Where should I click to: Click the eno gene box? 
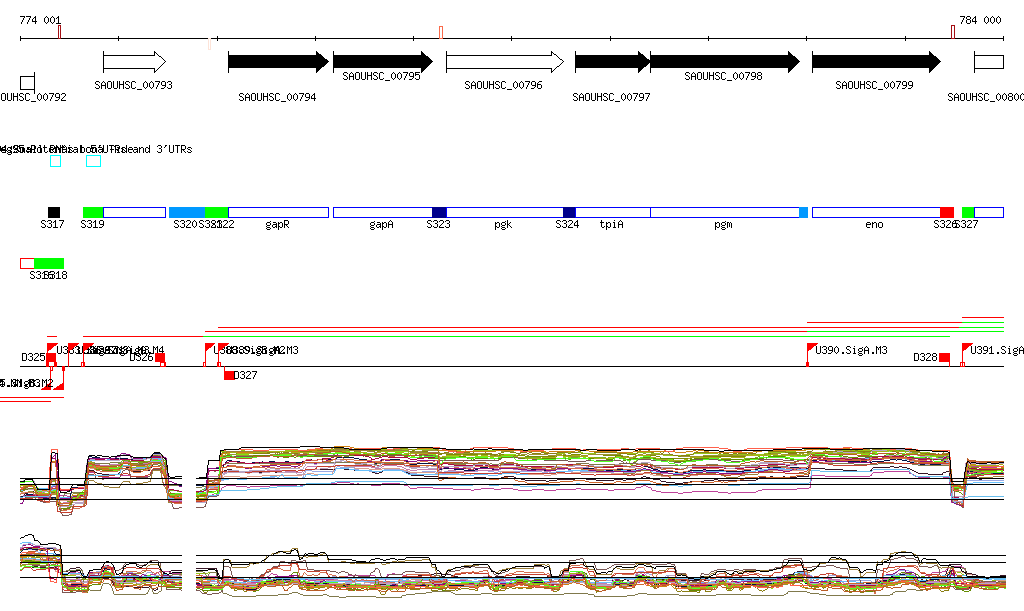(x=875, y=212)
